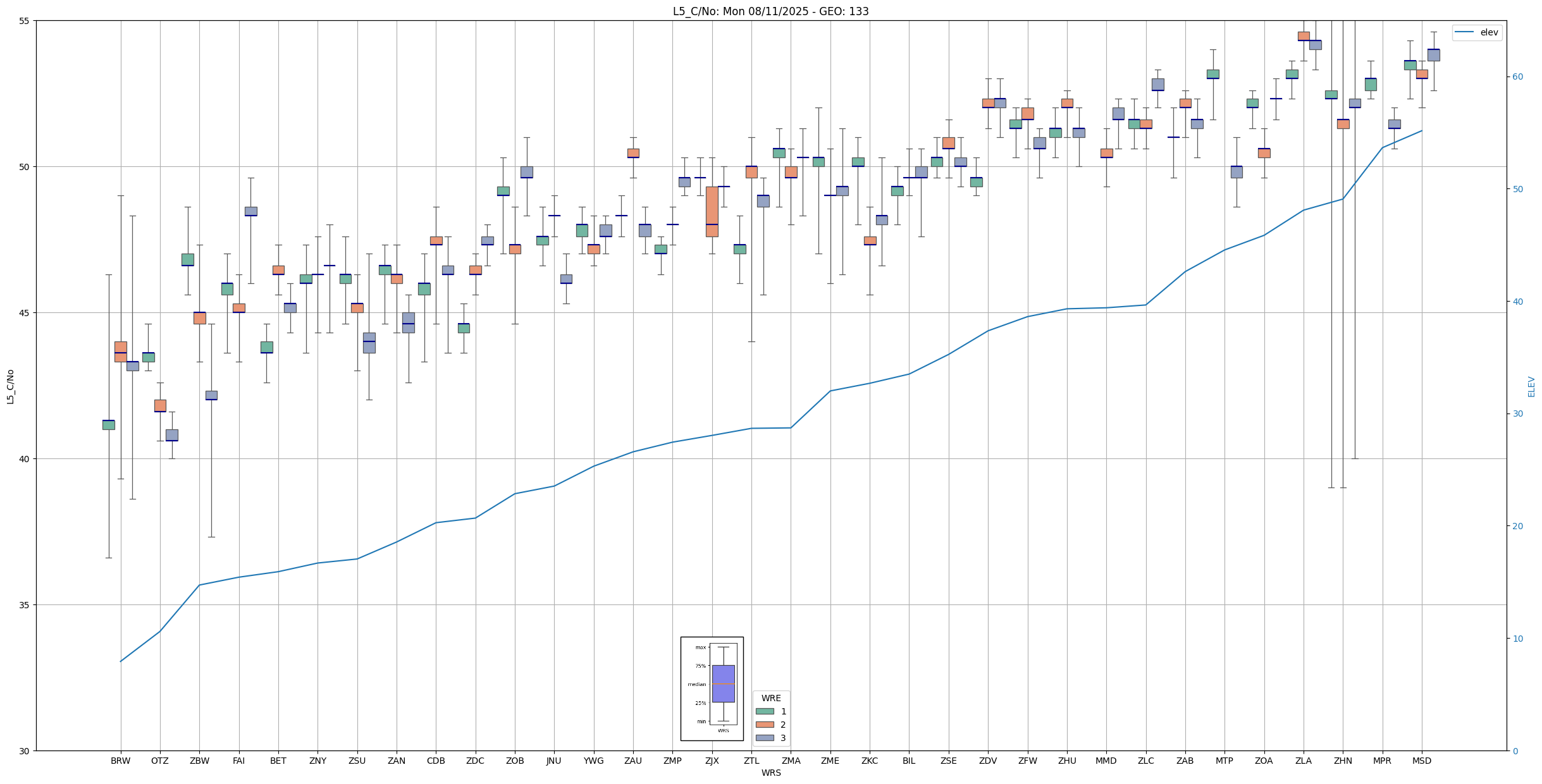Click the BRW station tick label
Viewport: 1542px width, 784px height.
tap(120, 761)
